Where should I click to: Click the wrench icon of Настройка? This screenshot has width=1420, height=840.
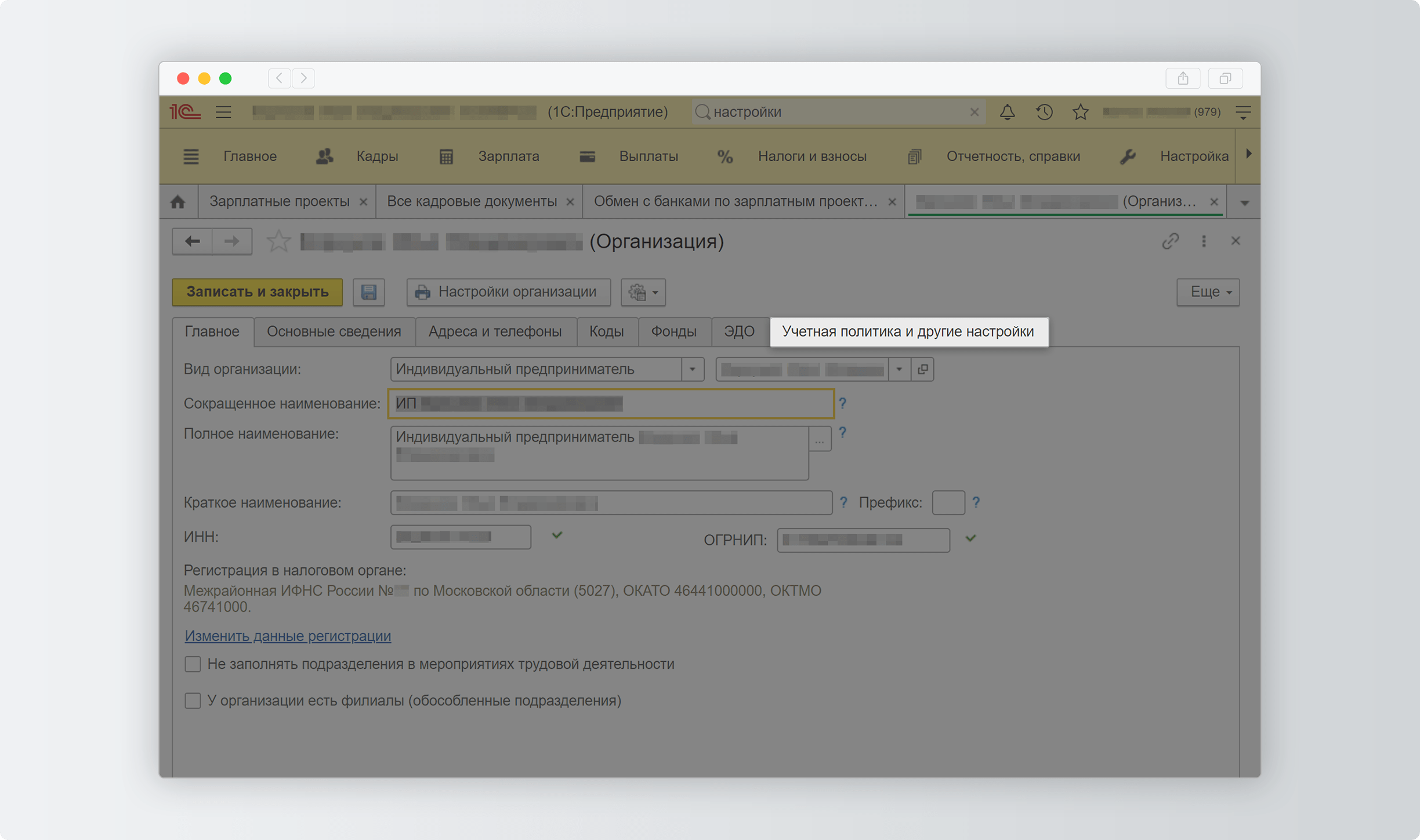(1128, 157)
